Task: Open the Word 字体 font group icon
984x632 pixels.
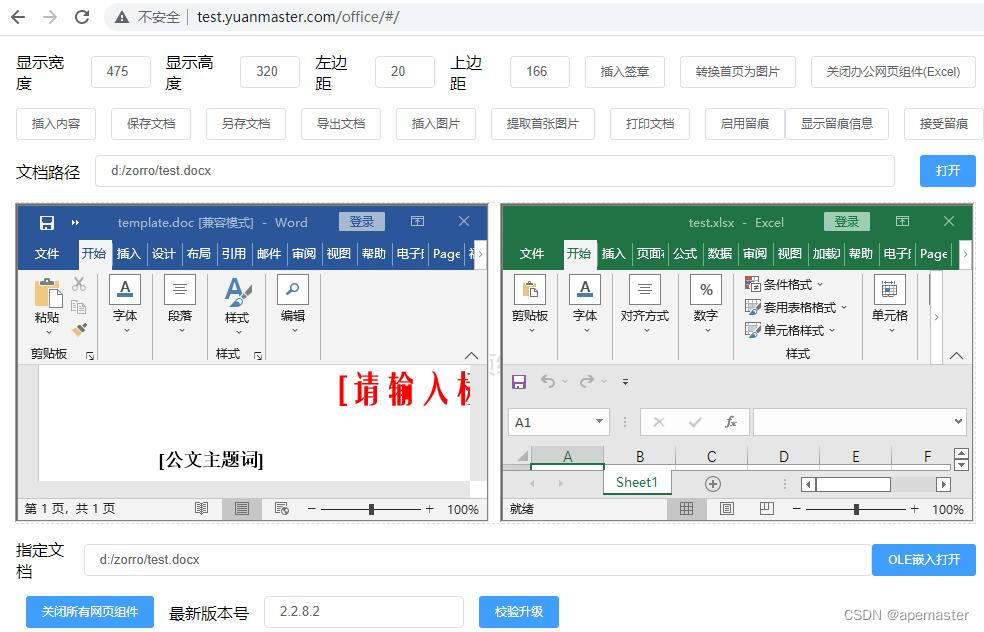Action: pos(125,290)
